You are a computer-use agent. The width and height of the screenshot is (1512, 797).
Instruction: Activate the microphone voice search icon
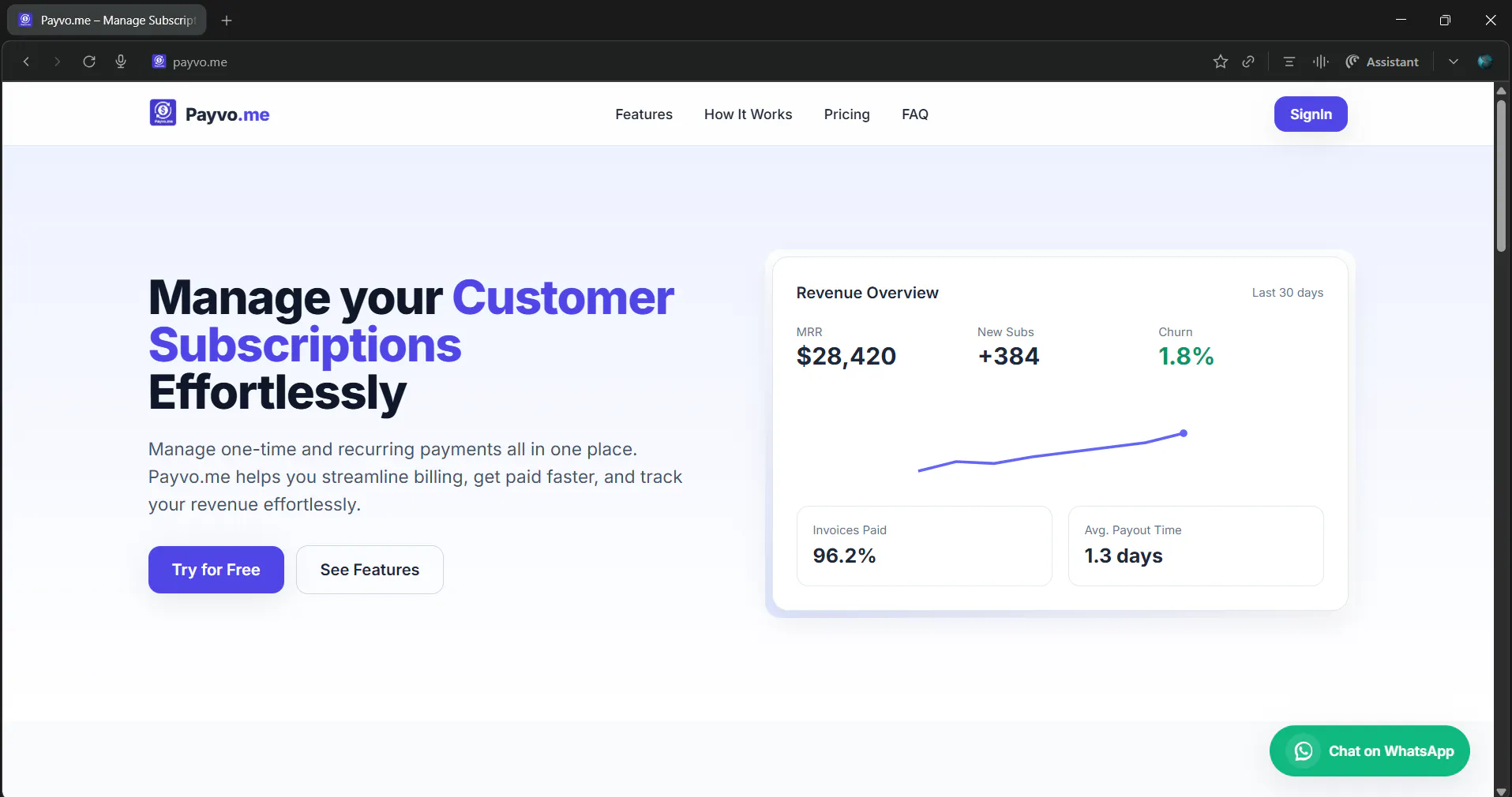tap(121, 62)
